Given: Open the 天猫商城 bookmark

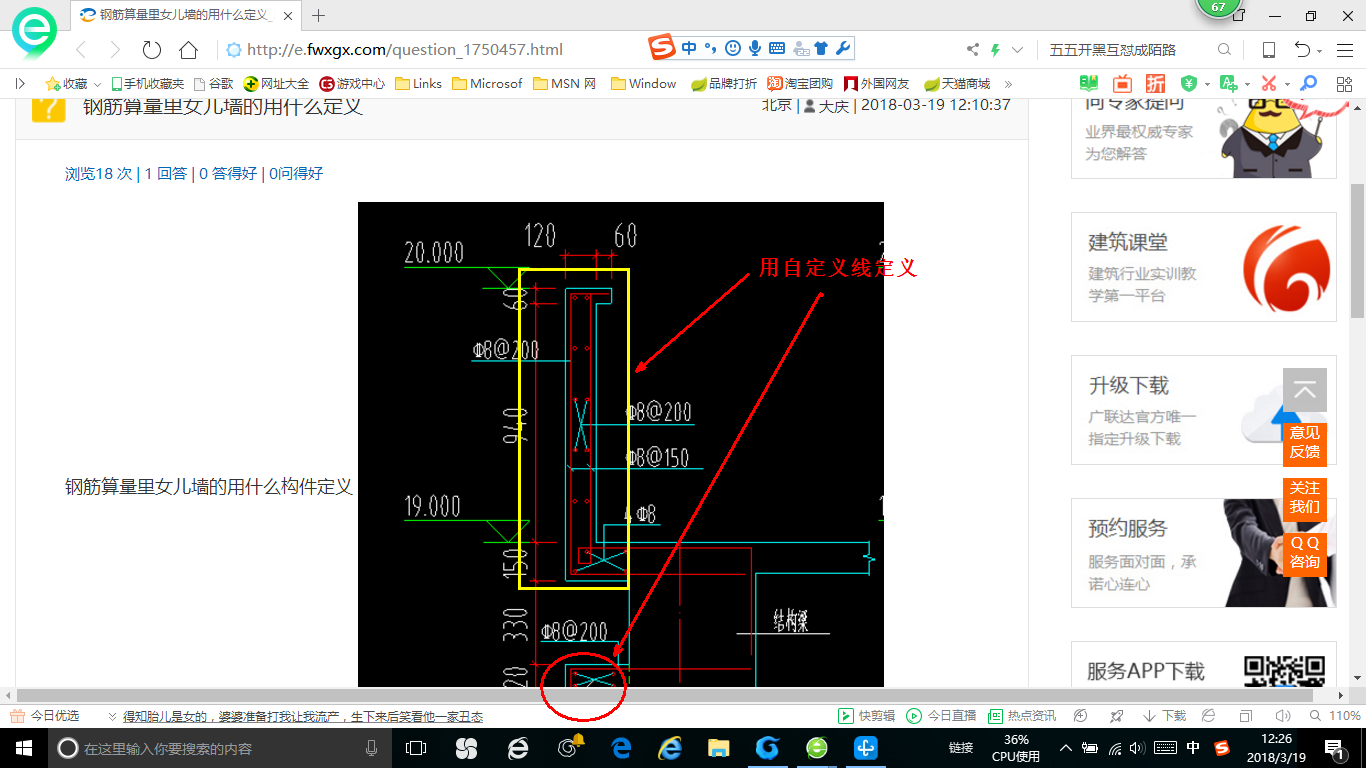Looking at the screenshot, I should 957,84.
